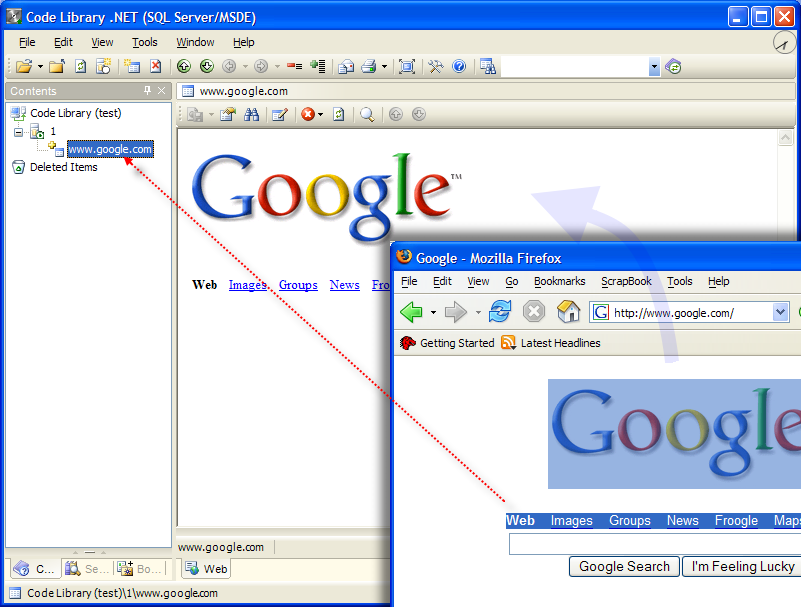Expand the toolbar search combo box dropdown
The image size is (801, 607).
click(654, 67)
